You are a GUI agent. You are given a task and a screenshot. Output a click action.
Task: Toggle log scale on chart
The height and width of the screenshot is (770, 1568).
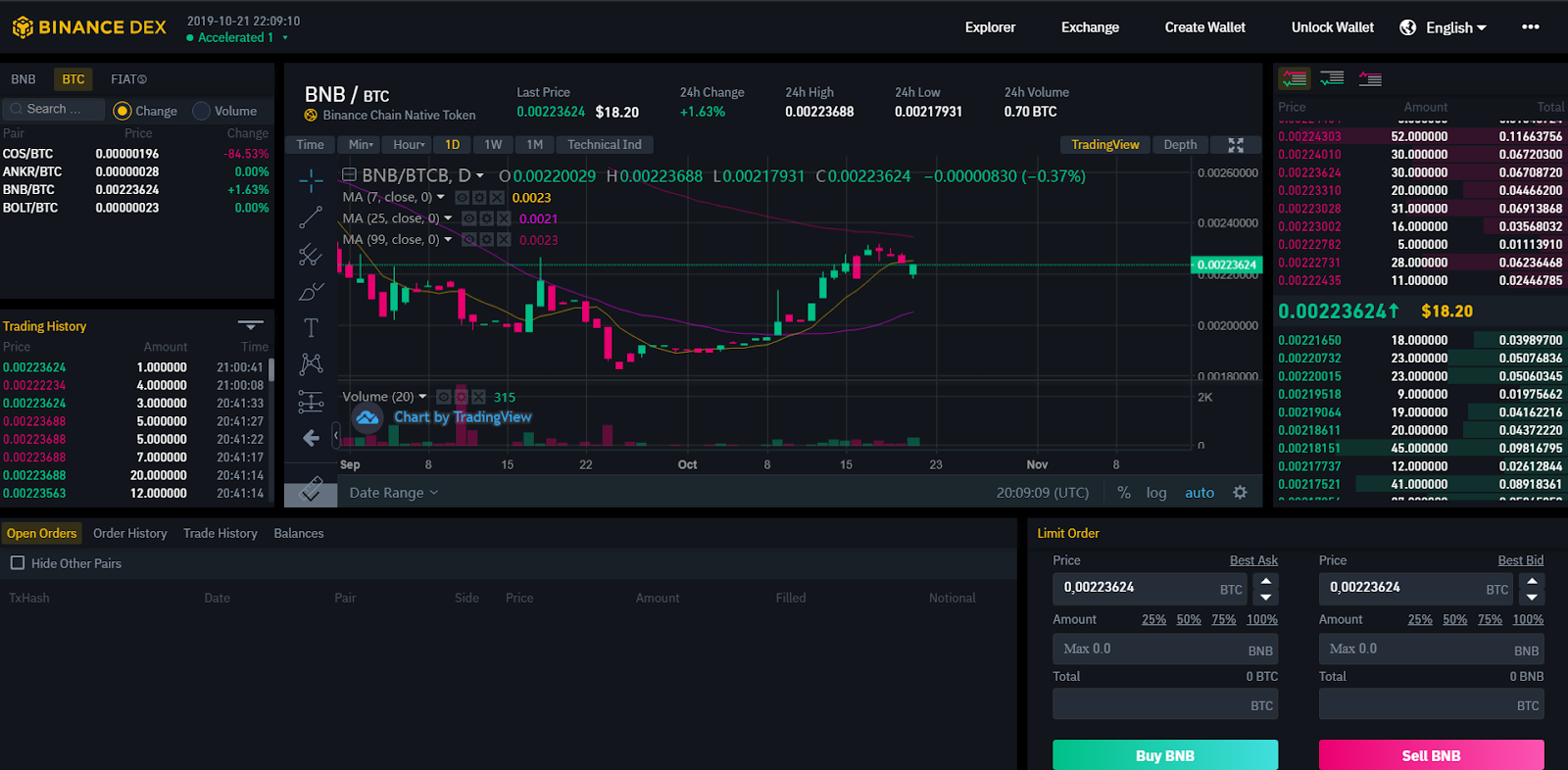(1156, 493)
